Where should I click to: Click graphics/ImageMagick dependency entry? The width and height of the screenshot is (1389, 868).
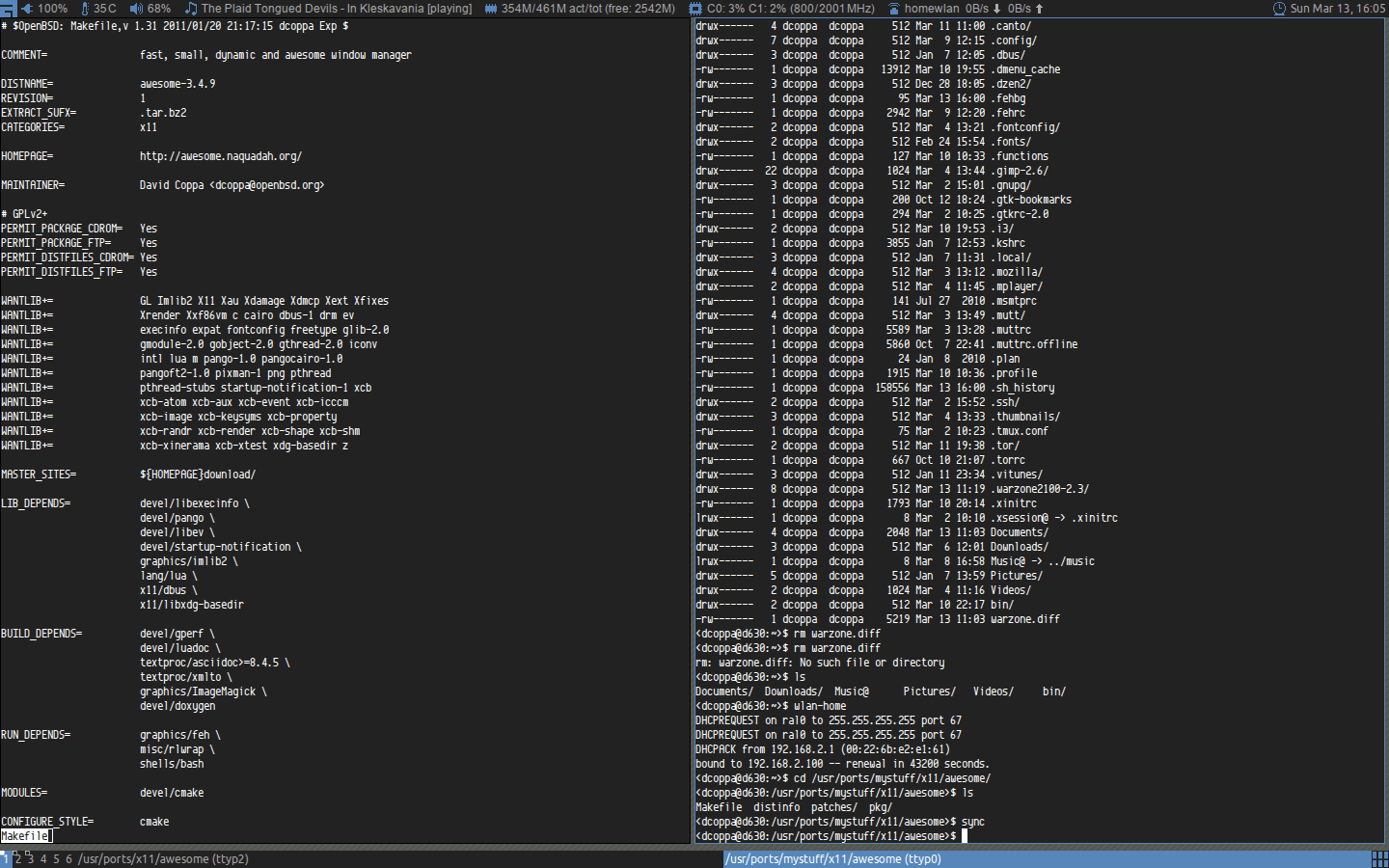pos(198,692)
